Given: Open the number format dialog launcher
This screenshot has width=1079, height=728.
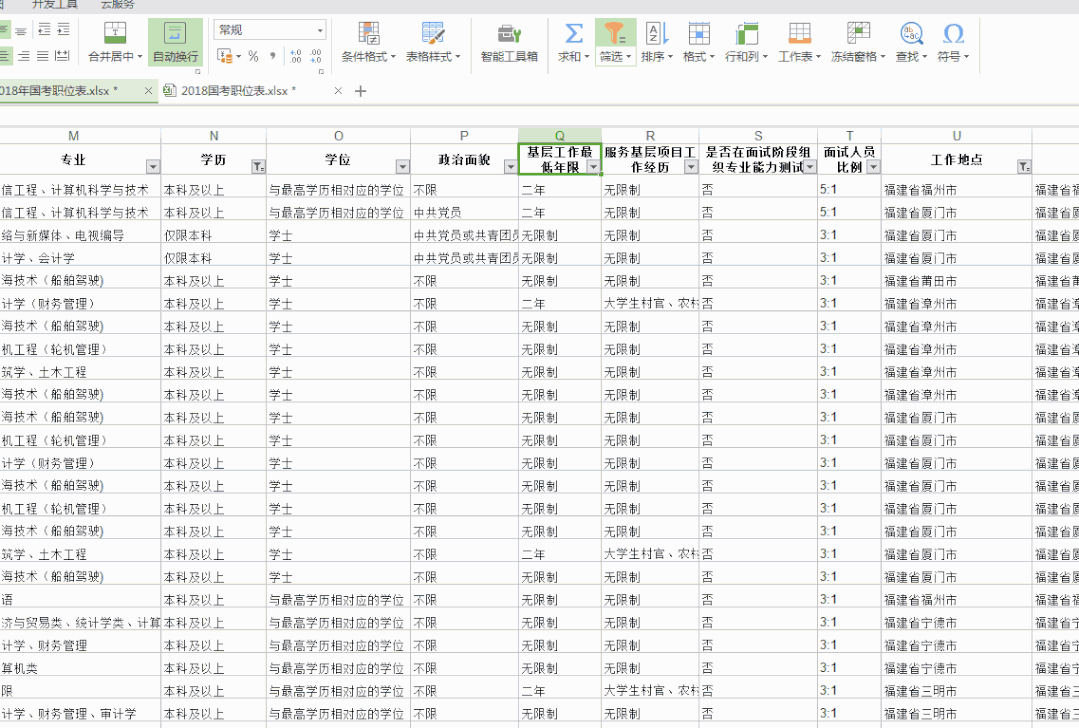Looking at the screenshot, I should (x=321, y=72).
